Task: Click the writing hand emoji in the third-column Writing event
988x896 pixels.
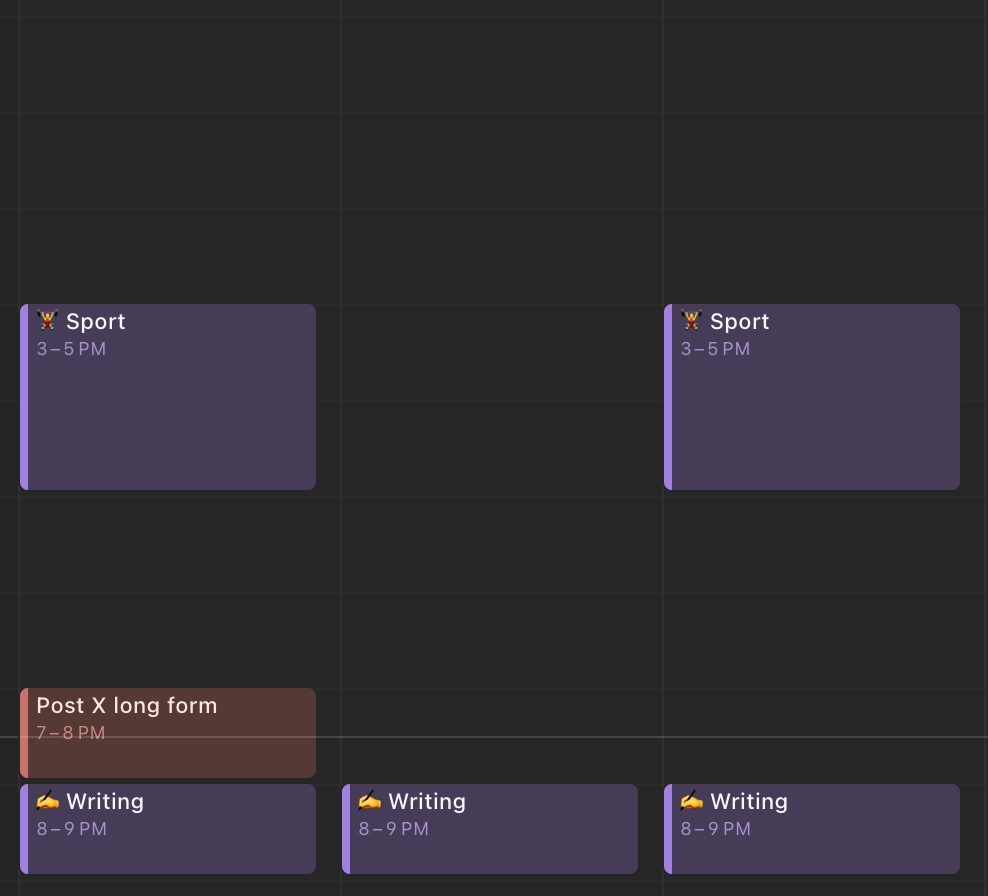Action: [691, 801]
